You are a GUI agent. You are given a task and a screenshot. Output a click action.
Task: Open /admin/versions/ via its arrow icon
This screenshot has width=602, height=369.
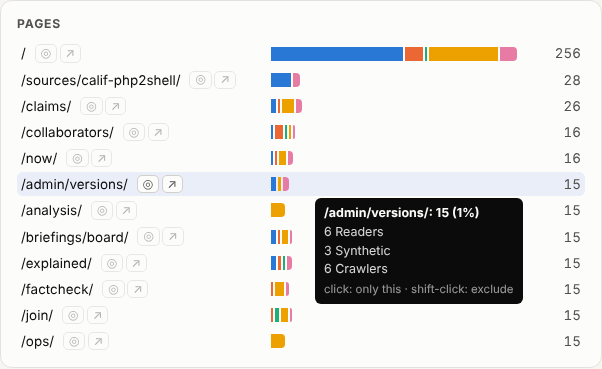point(172,184)
